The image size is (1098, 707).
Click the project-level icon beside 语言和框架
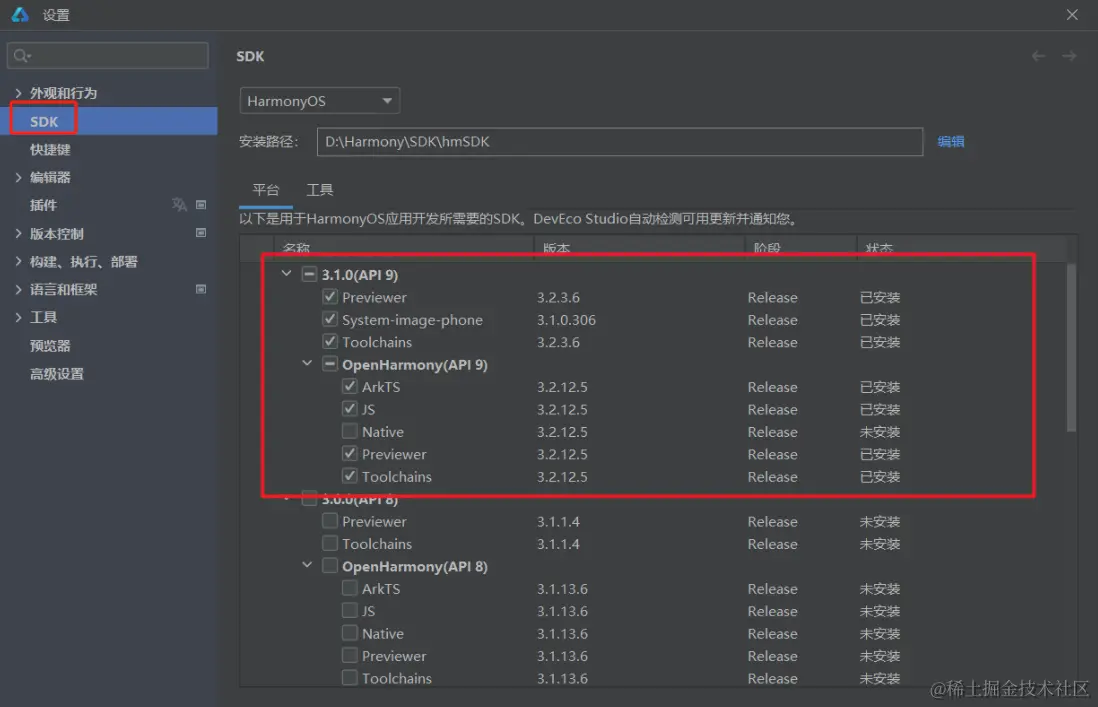point(201,288)
